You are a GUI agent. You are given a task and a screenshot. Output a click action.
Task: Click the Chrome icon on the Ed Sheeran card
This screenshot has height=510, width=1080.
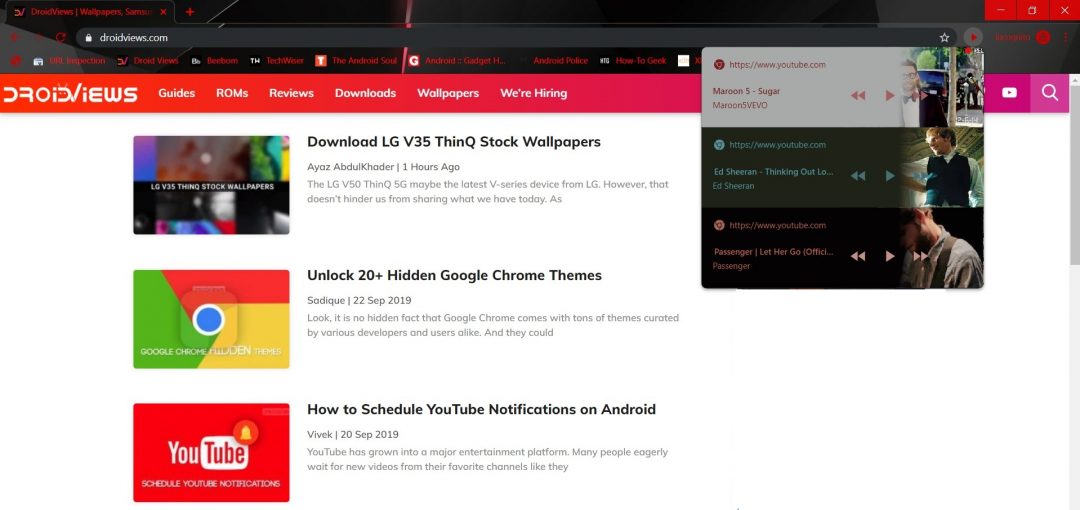point(719,145)
